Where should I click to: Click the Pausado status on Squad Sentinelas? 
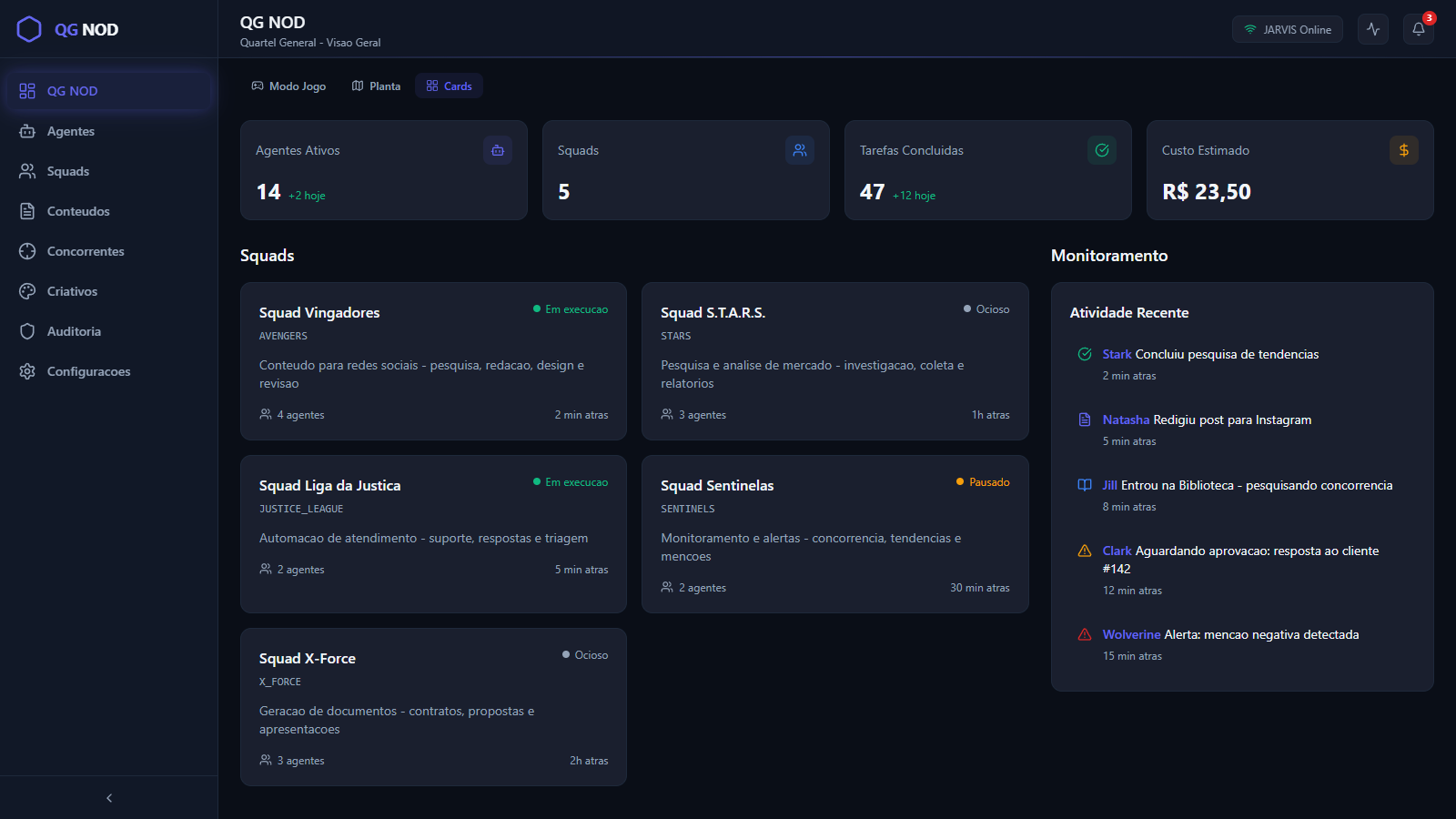(x=983, y=482)
